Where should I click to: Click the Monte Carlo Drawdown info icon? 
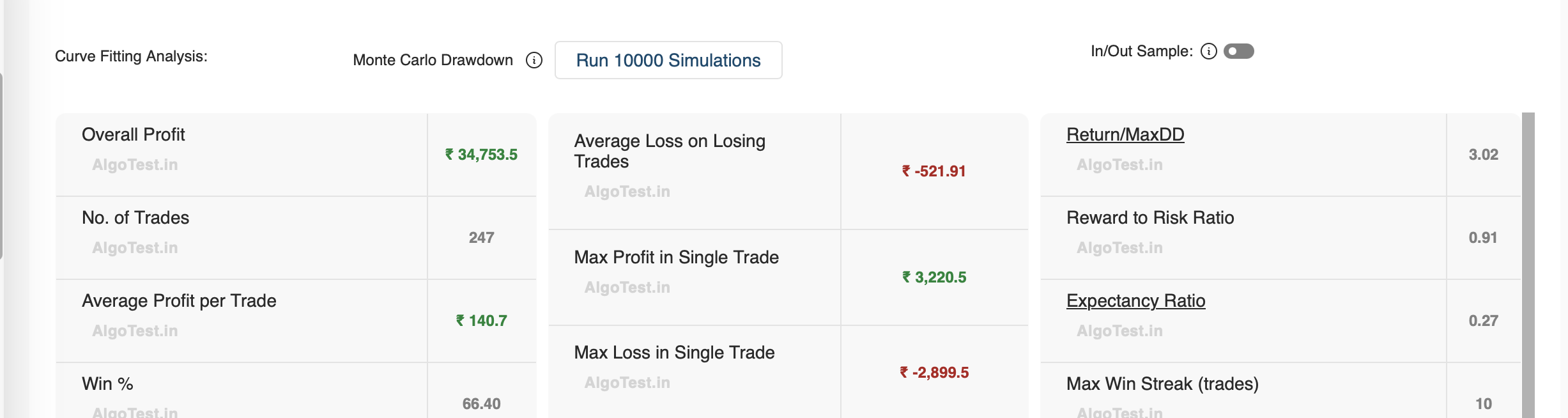(534, 60)
